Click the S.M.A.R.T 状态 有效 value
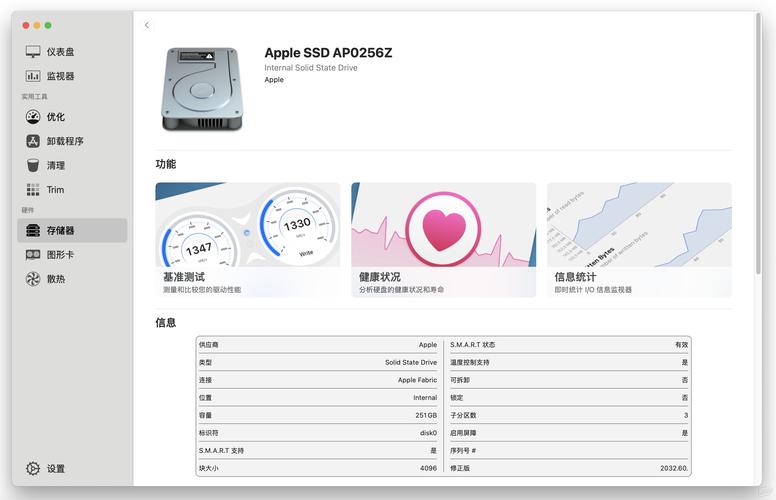776x500 pixels. coord(682,345)
